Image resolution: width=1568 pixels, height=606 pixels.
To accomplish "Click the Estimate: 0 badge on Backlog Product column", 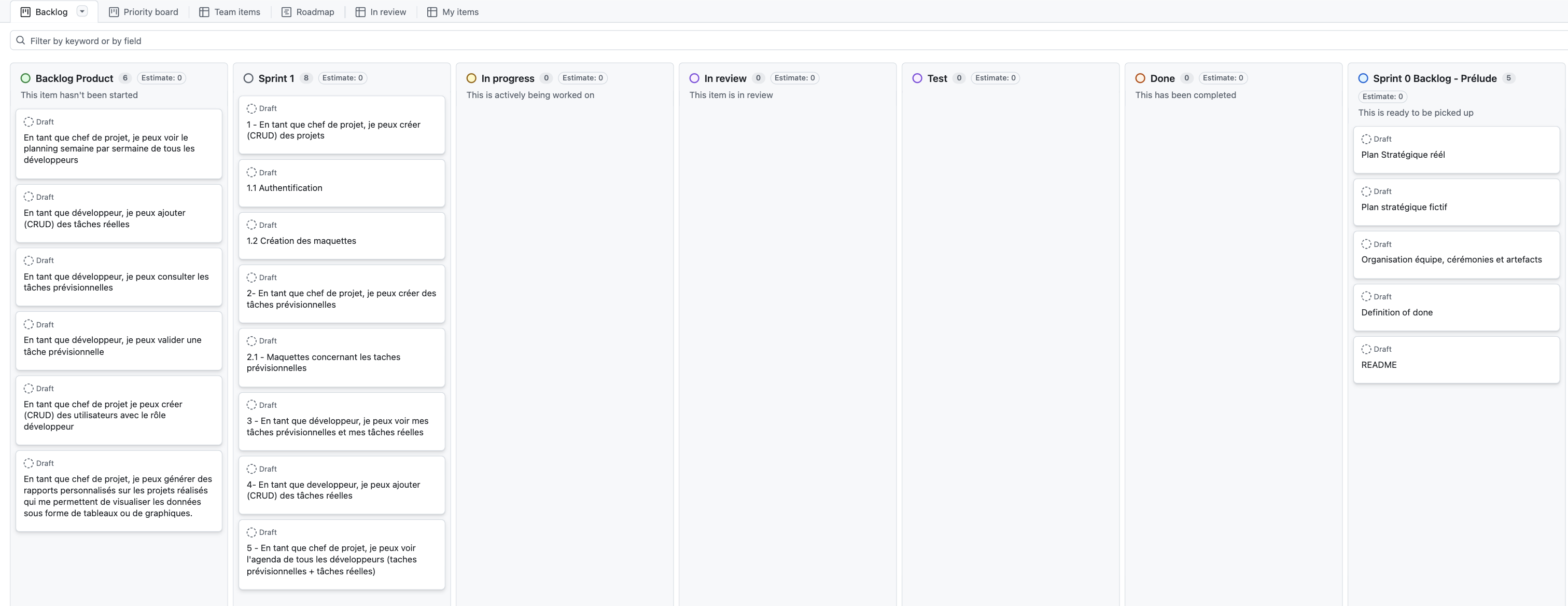I will coord(161,78).
